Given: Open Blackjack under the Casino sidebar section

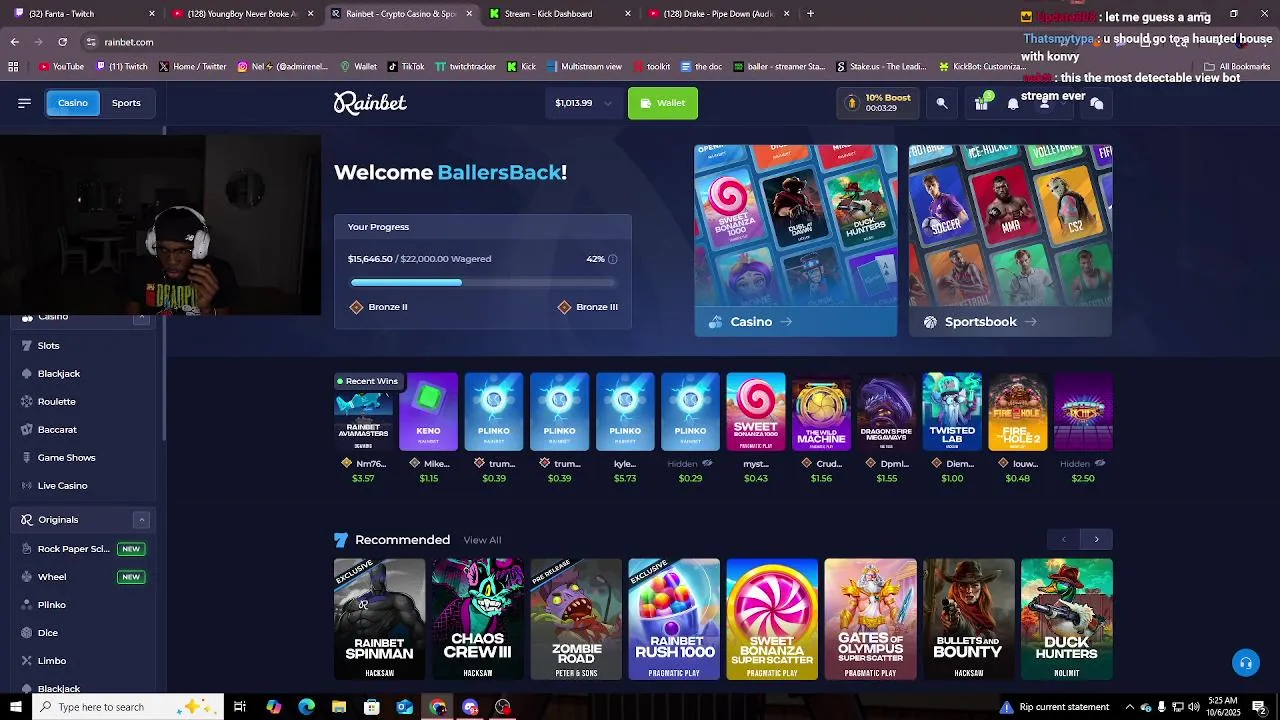Looking at the screenshot, I should pos(84,373).
